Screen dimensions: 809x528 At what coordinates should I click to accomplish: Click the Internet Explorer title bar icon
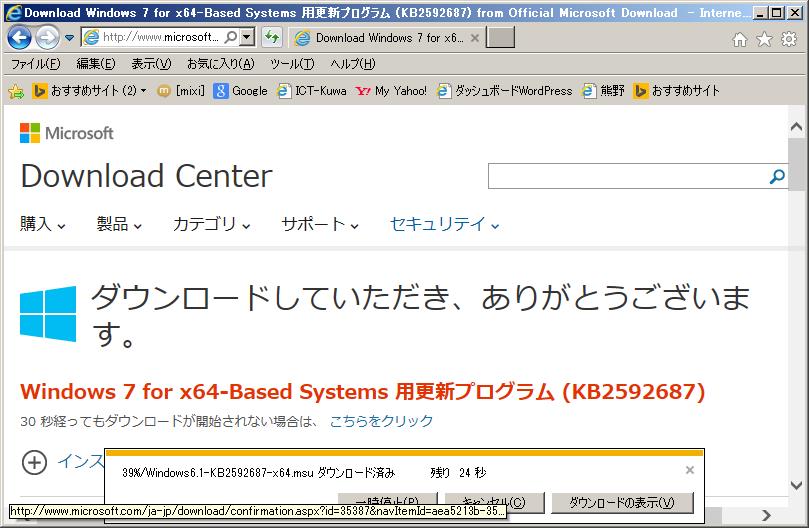coord(13,12)
